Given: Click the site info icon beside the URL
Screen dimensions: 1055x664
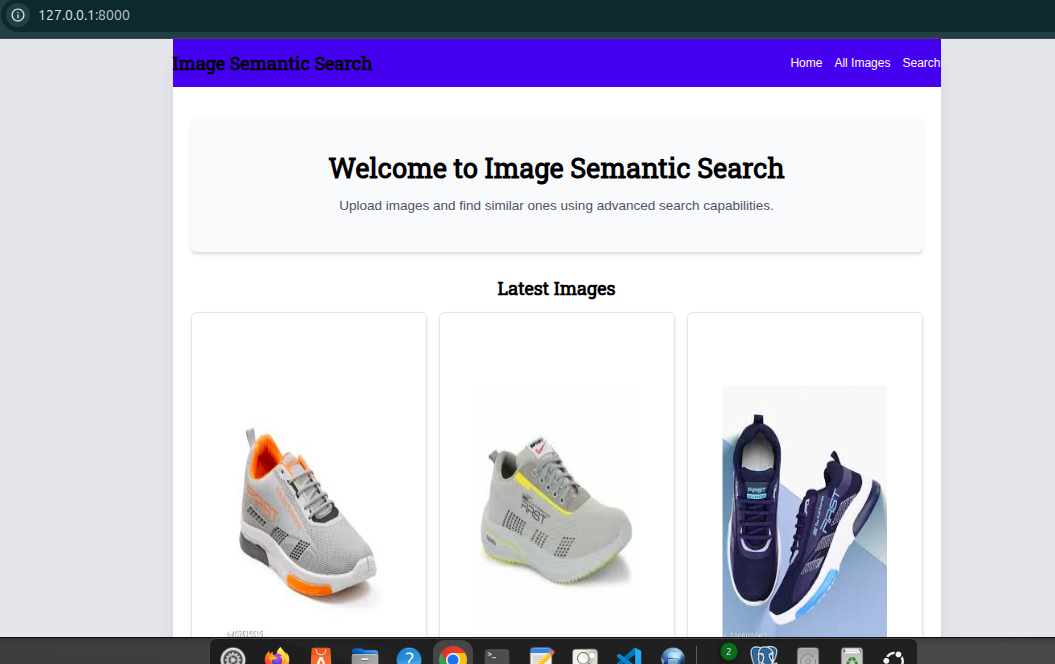Looking at the screenshot, I should coord(17,16).
